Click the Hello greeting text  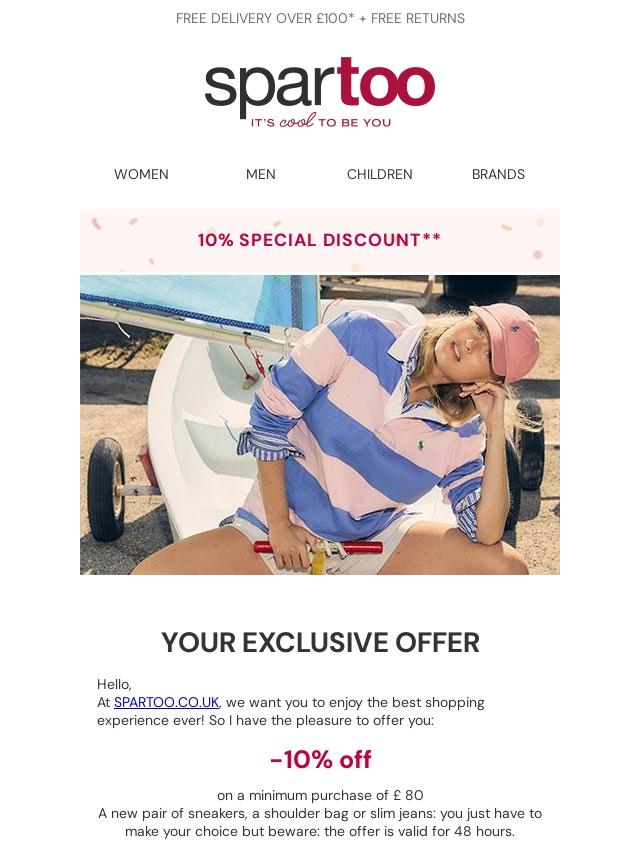coord(114,684)
